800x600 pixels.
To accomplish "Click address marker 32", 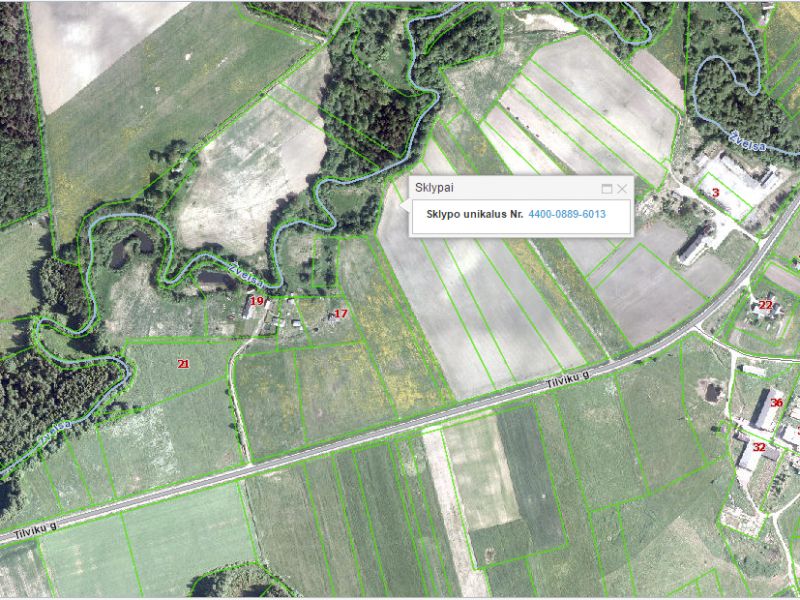I will [x=759, y=447].
